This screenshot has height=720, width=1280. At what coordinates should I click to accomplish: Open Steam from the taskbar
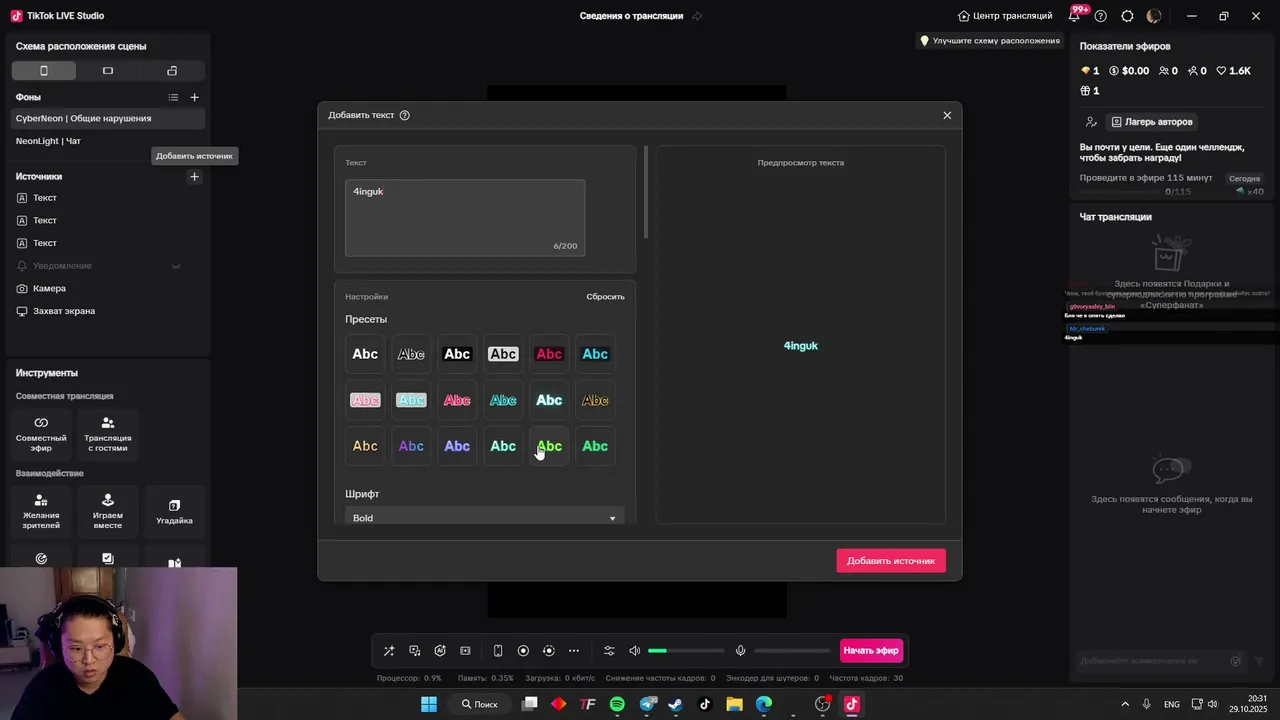[x=675, y=704]
